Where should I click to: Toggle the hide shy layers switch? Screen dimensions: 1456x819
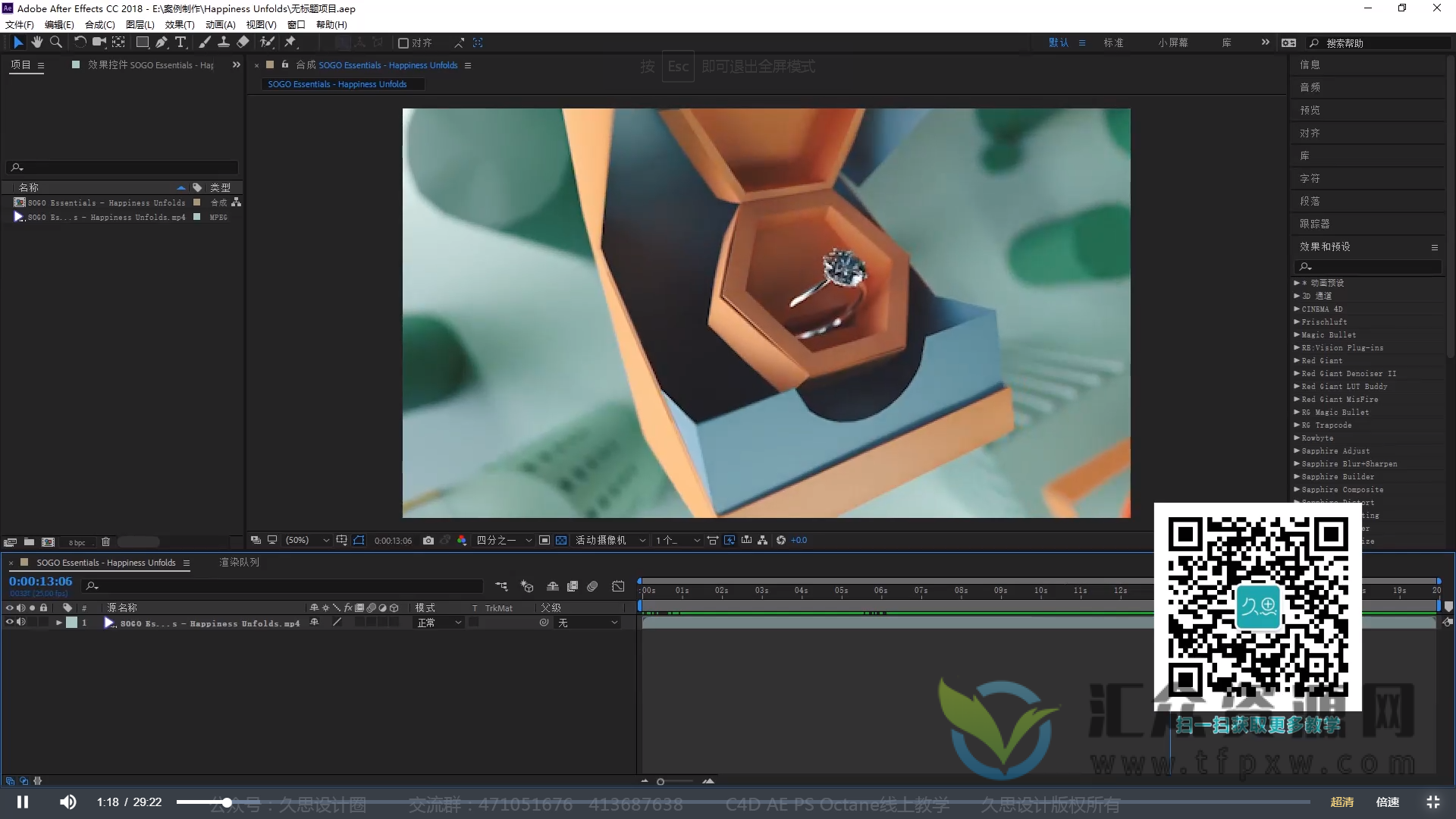[553, 585]
